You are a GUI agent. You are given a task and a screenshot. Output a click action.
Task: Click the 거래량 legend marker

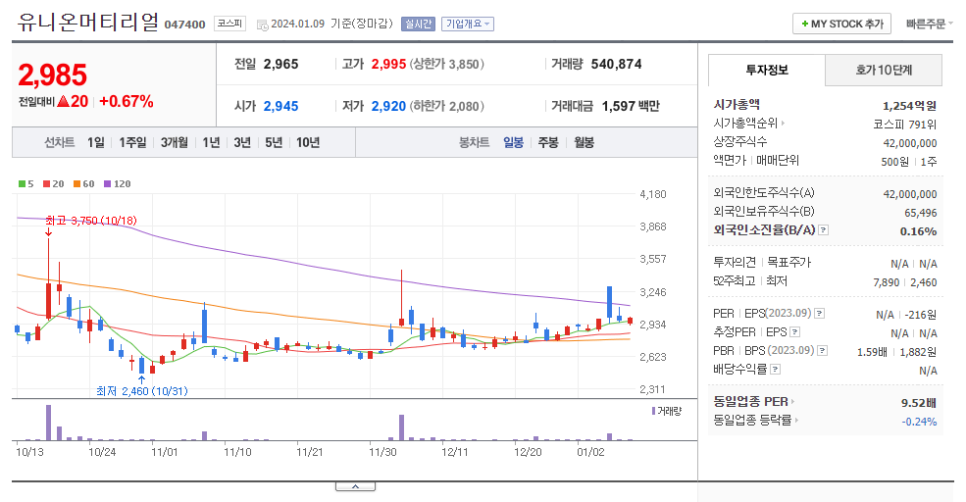[x=654, y=411]
